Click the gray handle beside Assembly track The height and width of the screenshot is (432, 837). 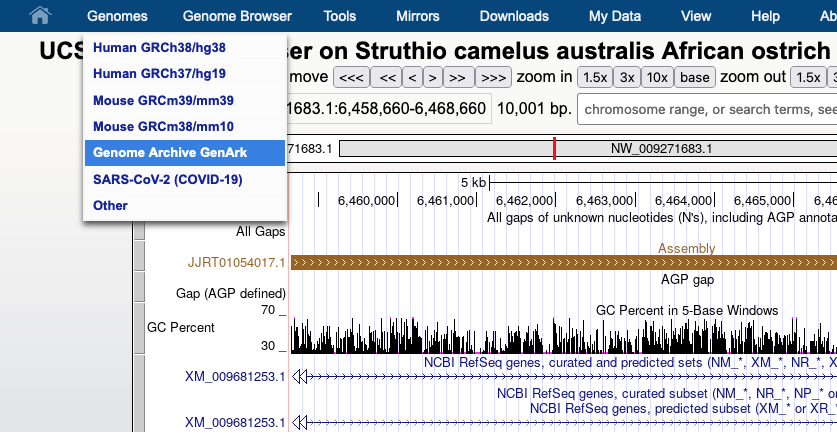pos(139,256)
